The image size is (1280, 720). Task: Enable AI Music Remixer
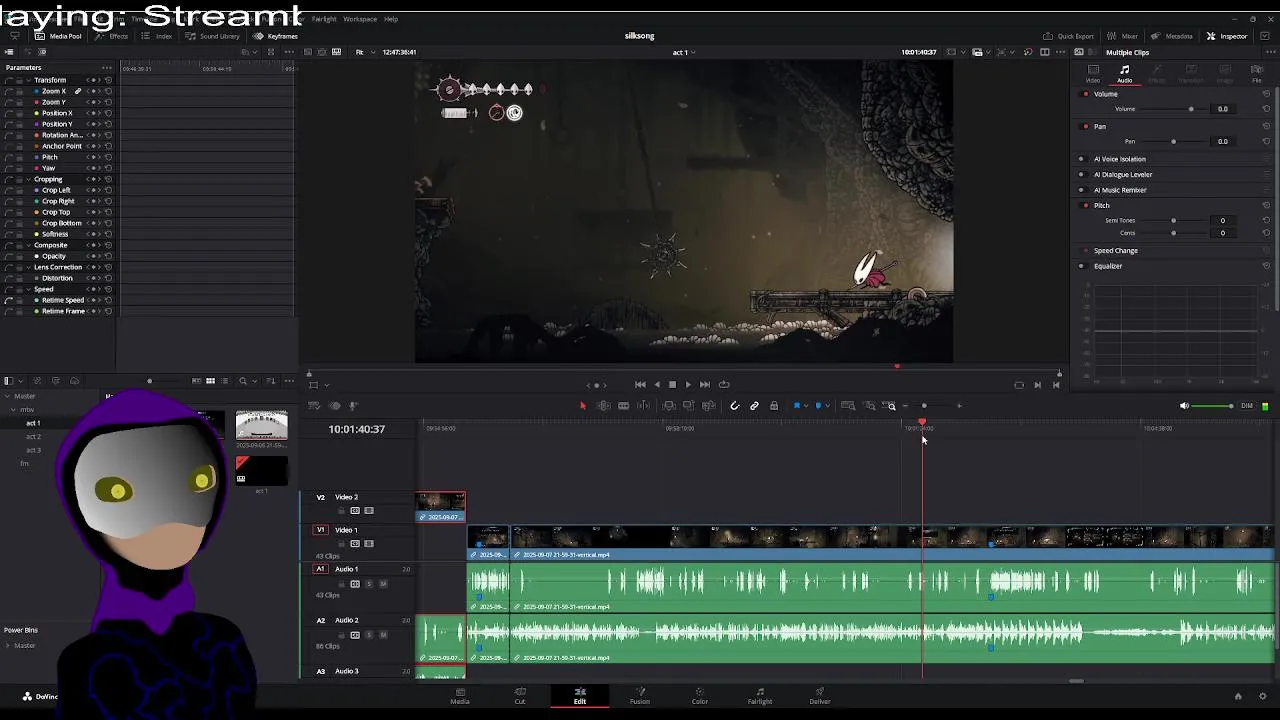click(x=1081, y=190)
